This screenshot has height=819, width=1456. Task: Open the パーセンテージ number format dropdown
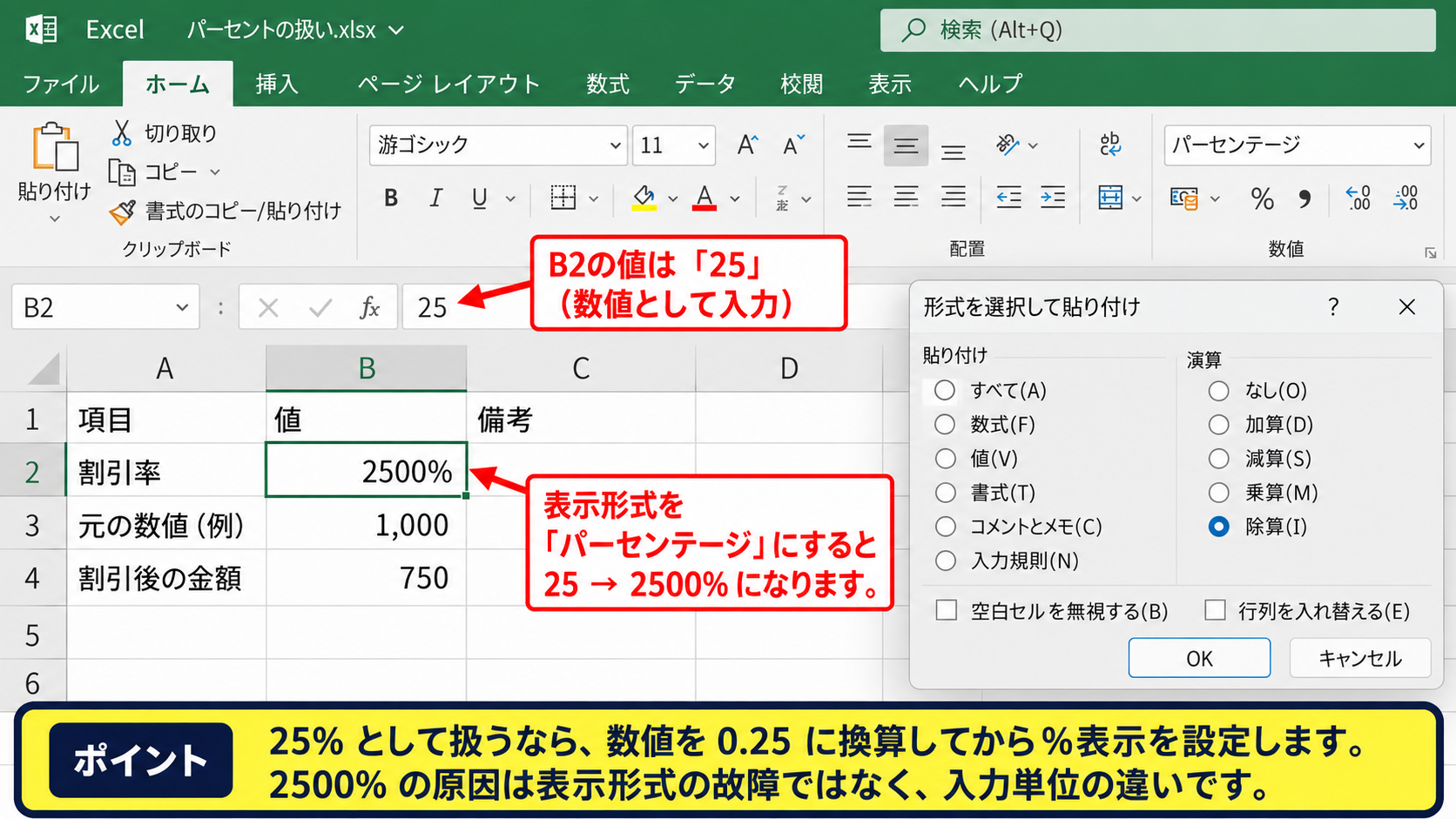[1419, 145]
